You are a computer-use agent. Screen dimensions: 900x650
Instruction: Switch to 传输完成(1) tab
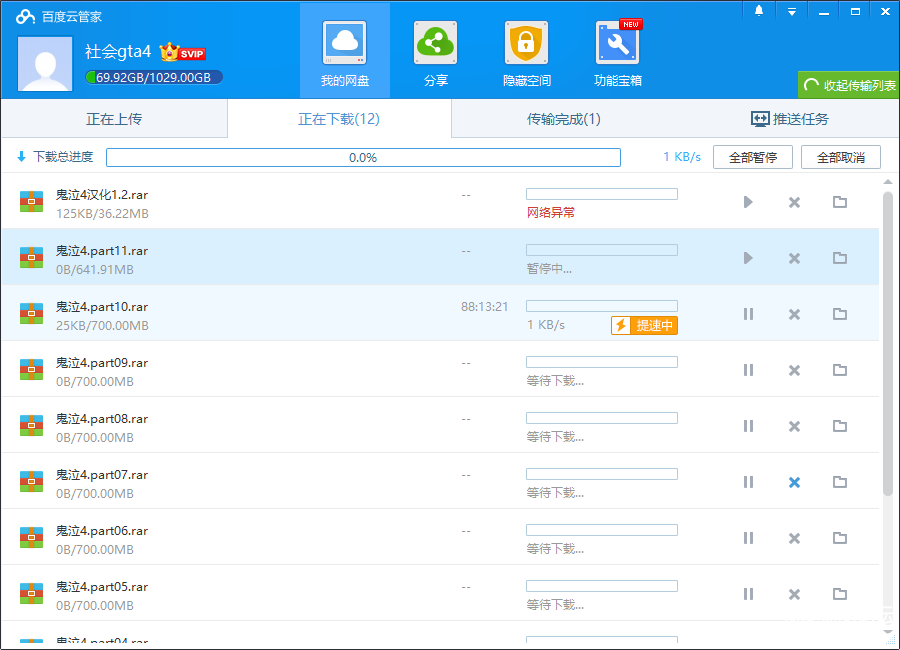tap(564, 119)
